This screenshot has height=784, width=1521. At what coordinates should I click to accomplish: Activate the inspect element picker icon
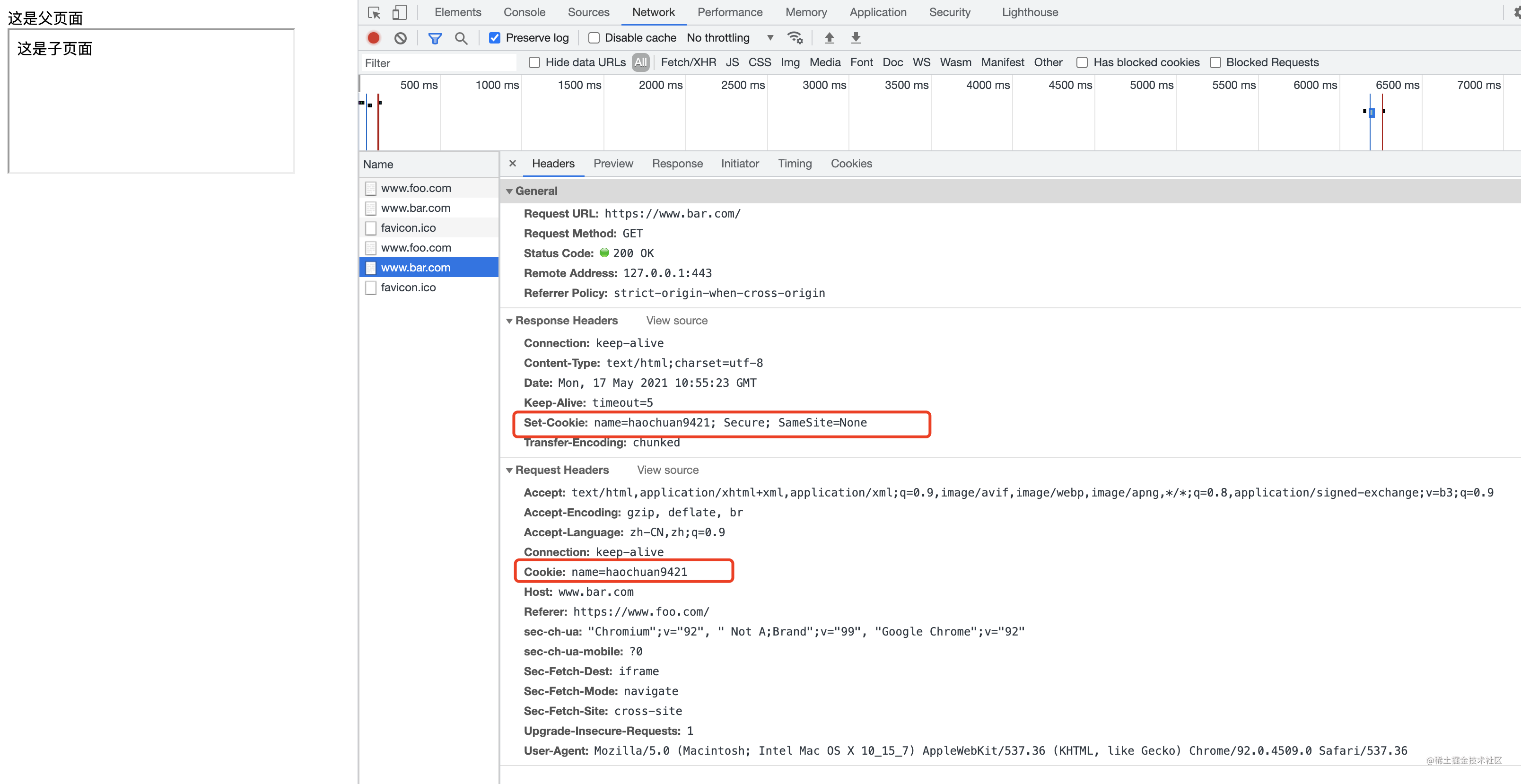(x=374, y=12)
